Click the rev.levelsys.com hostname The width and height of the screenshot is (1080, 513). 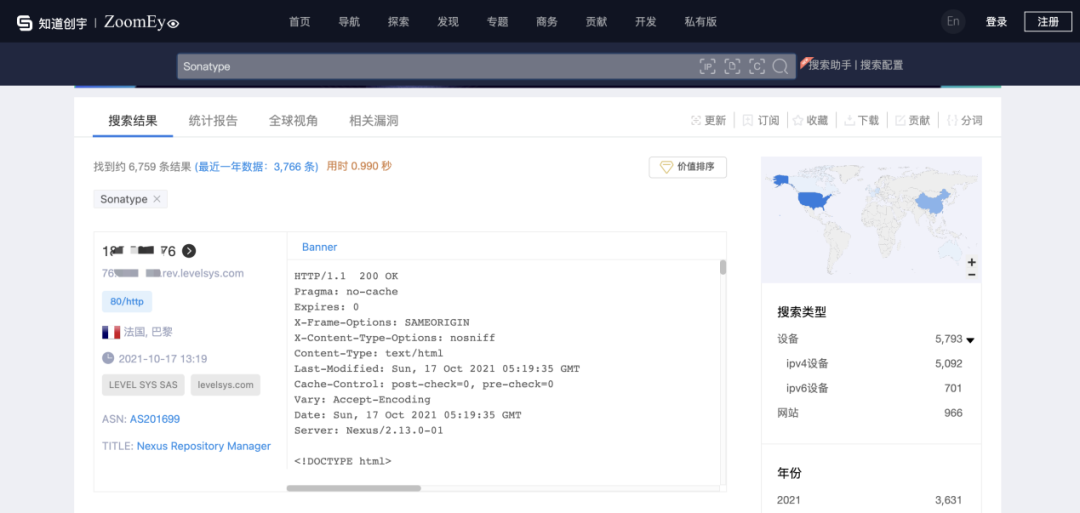[x=173, y=273]
